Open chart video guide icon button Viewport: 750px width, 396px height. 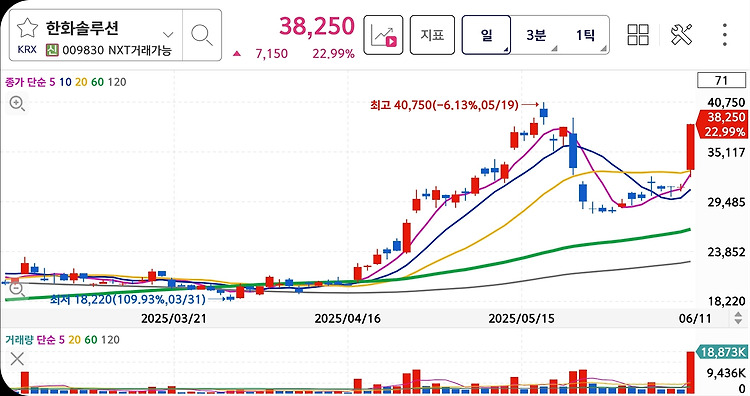383,35
